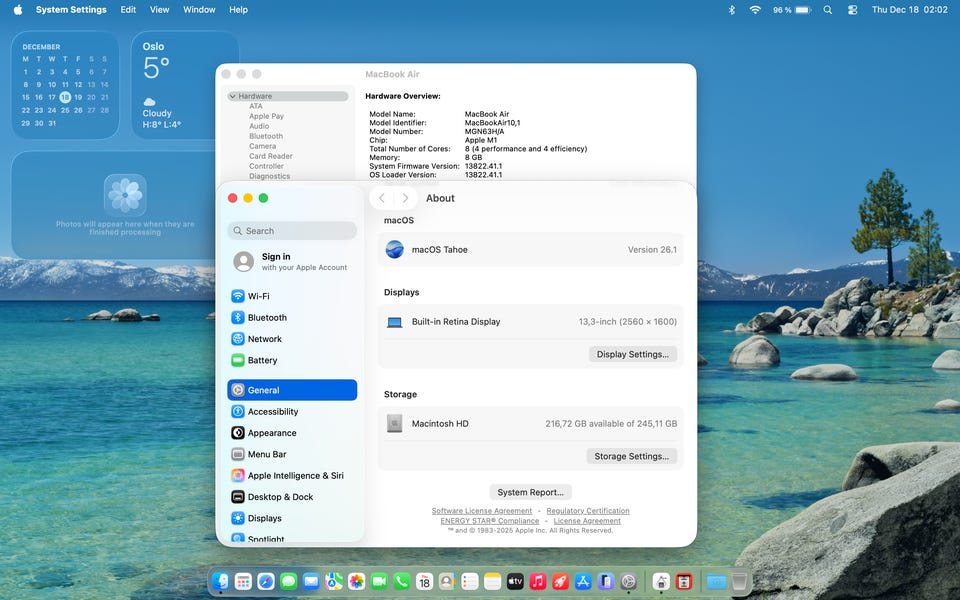Open the Apple menu
960x600 pixels.
[17, 10]
